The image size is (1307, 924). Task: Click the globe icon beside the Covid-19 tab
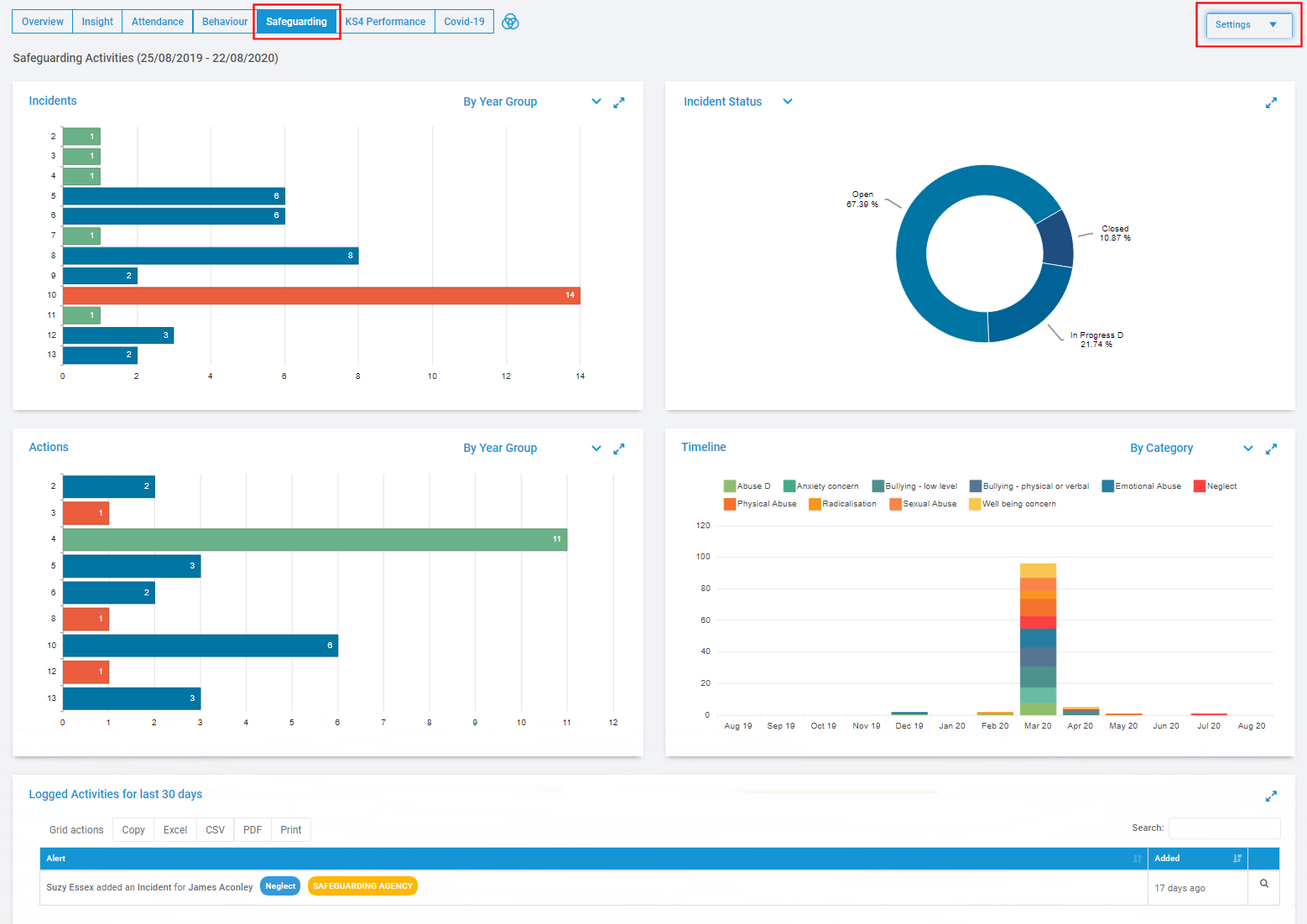510,22
